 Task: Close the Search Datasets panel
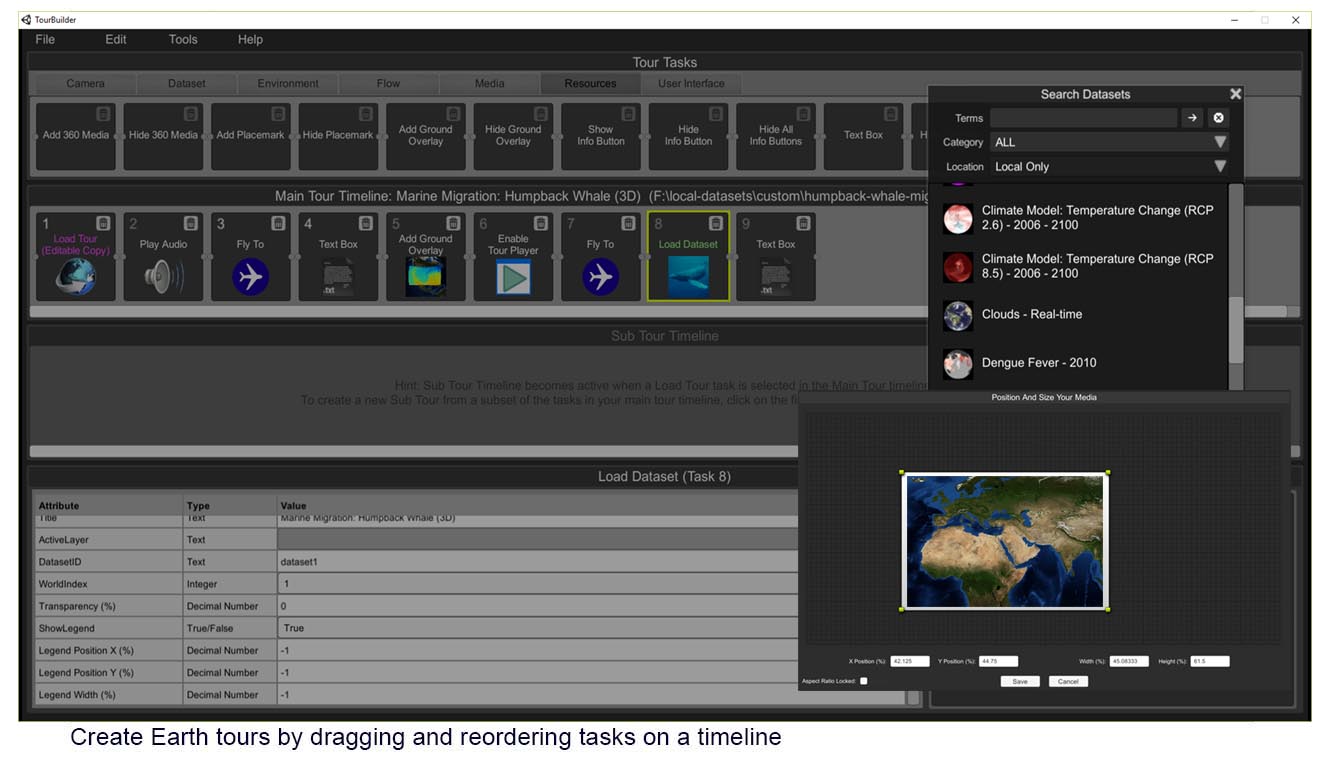1235,94
